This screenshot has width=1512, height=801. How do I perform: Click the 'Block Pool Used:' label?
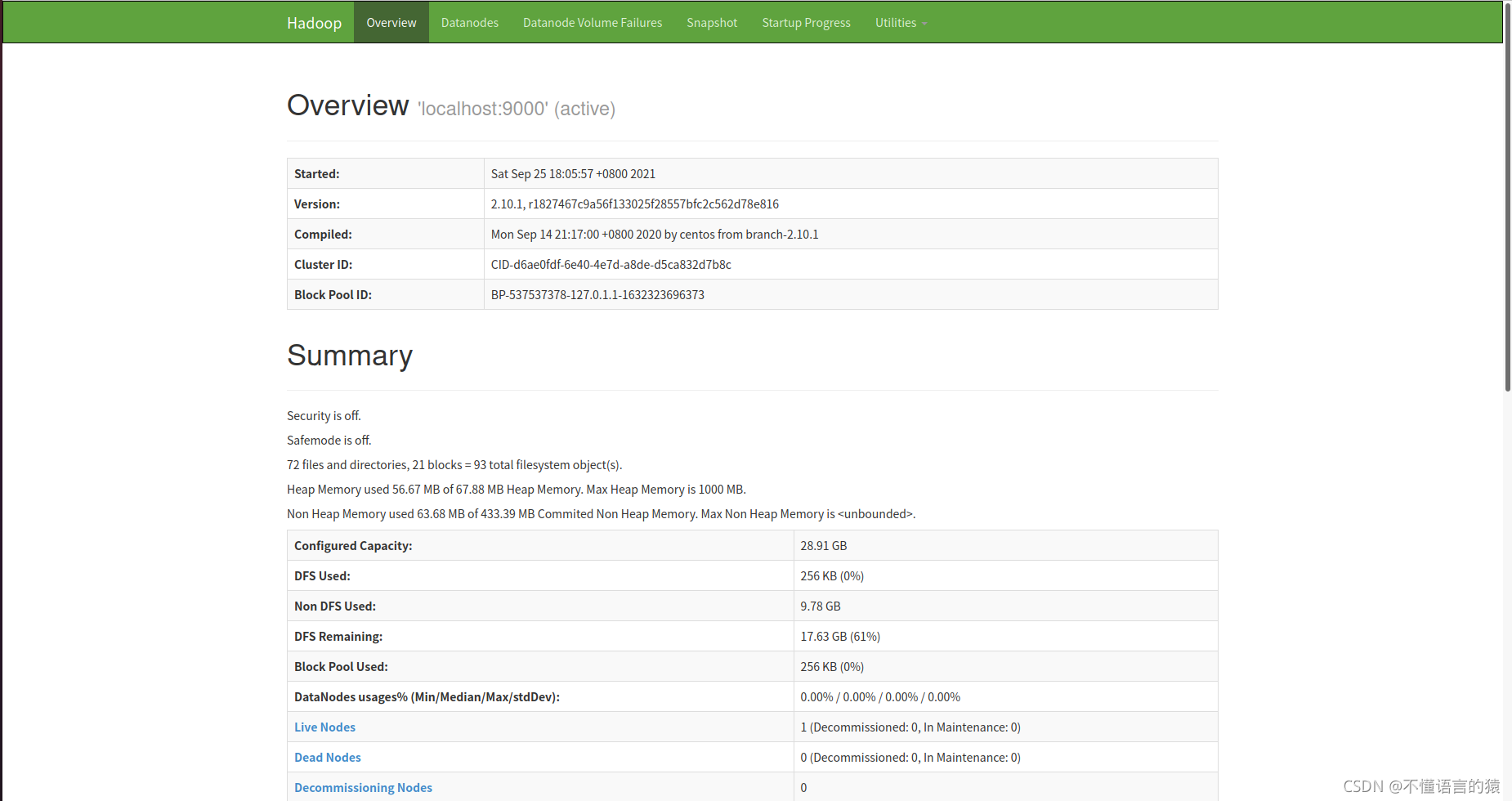click(x=341, y=667)
